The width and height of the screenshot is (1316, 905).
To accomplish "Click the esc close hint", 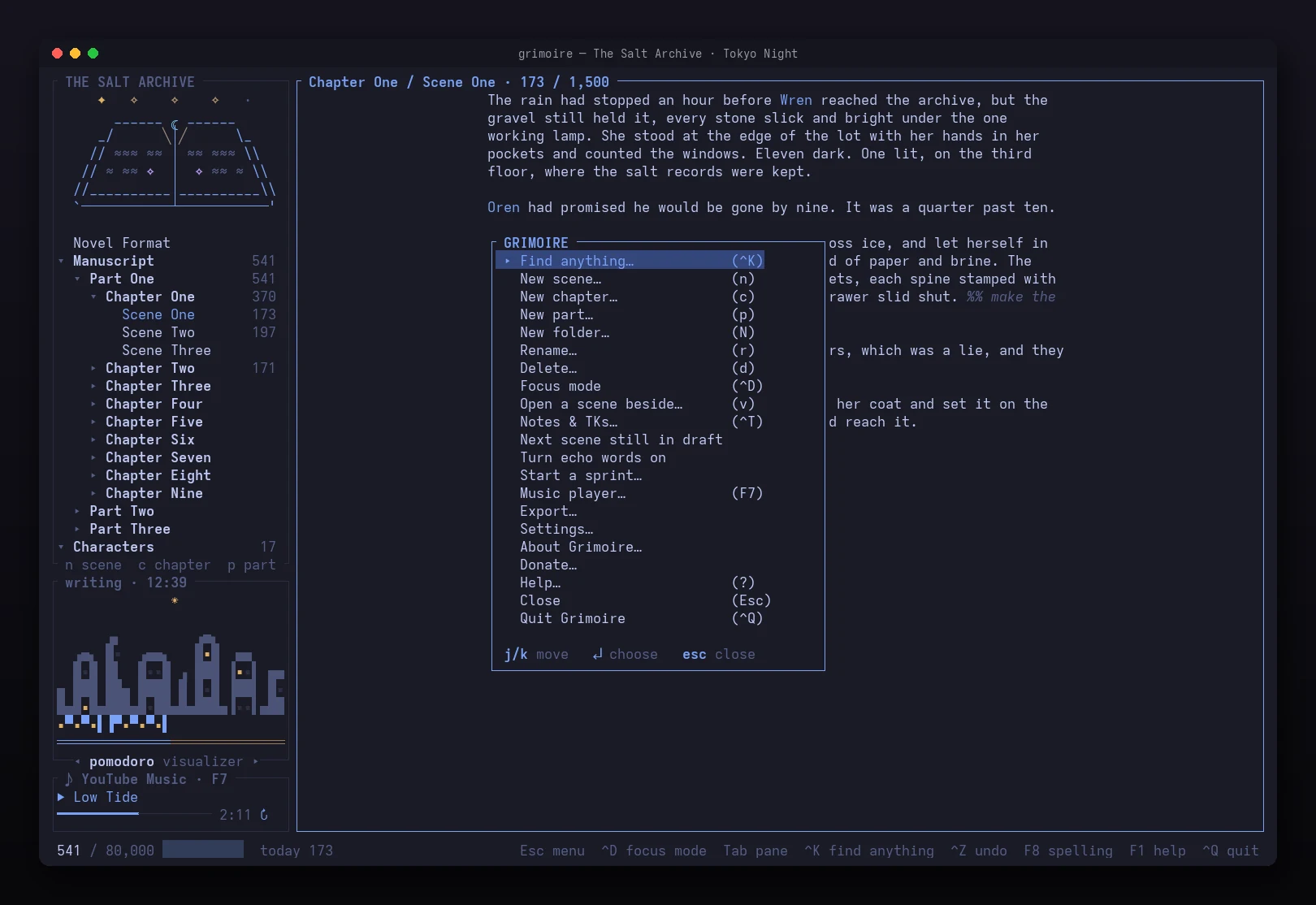I will (719, 654).
